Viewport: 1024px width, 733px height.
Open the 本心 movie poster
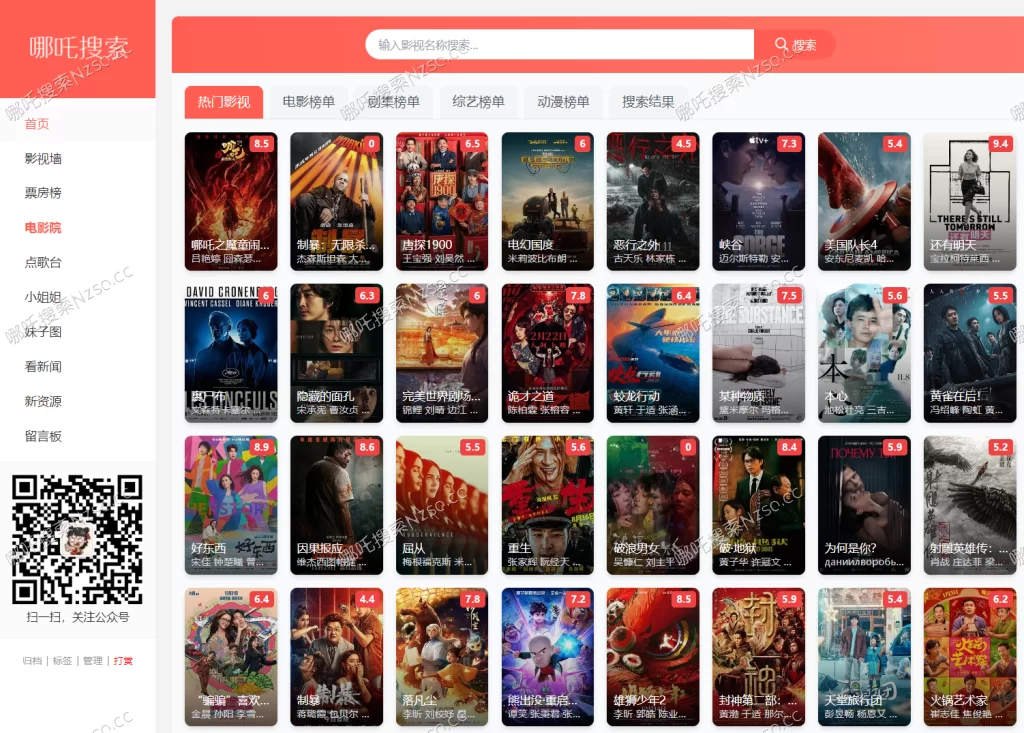tap(864, 353)
